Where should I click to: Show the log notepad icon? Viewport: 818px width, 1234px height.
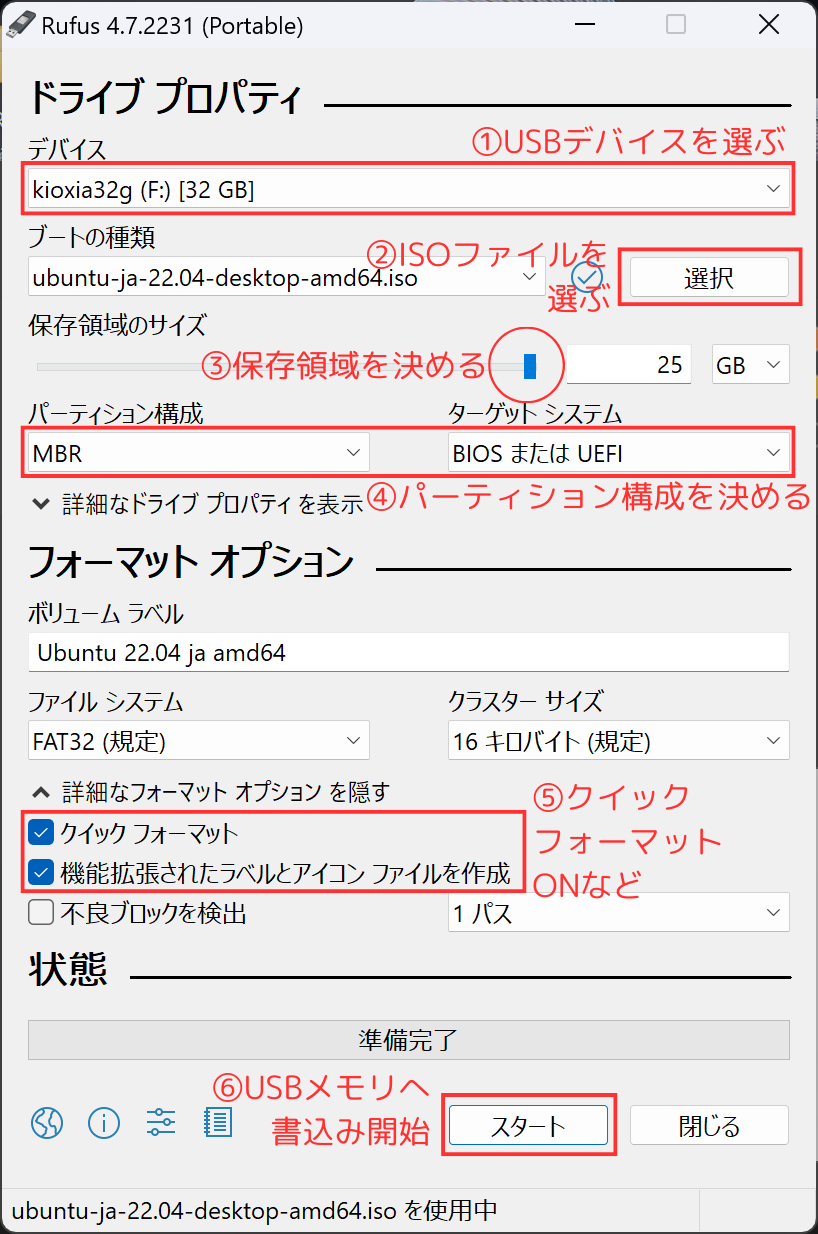click(x=217, y=1123)
